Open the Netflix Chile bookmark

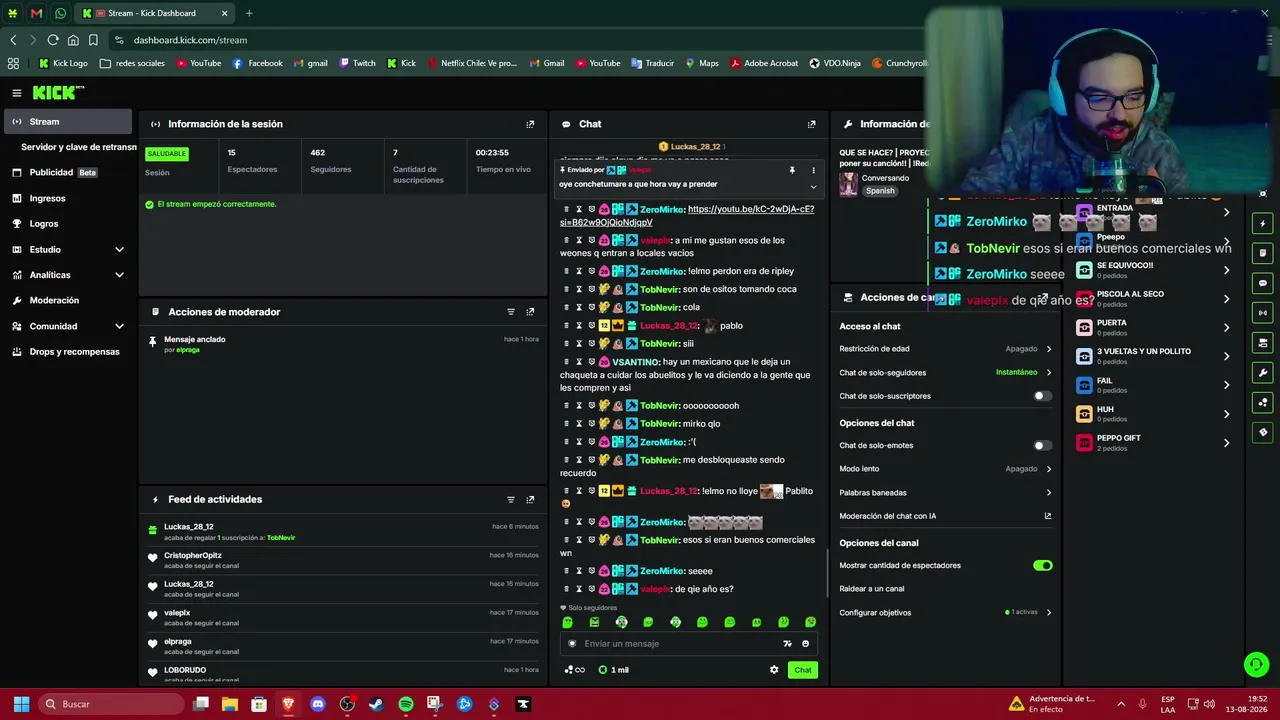[471, 63]
